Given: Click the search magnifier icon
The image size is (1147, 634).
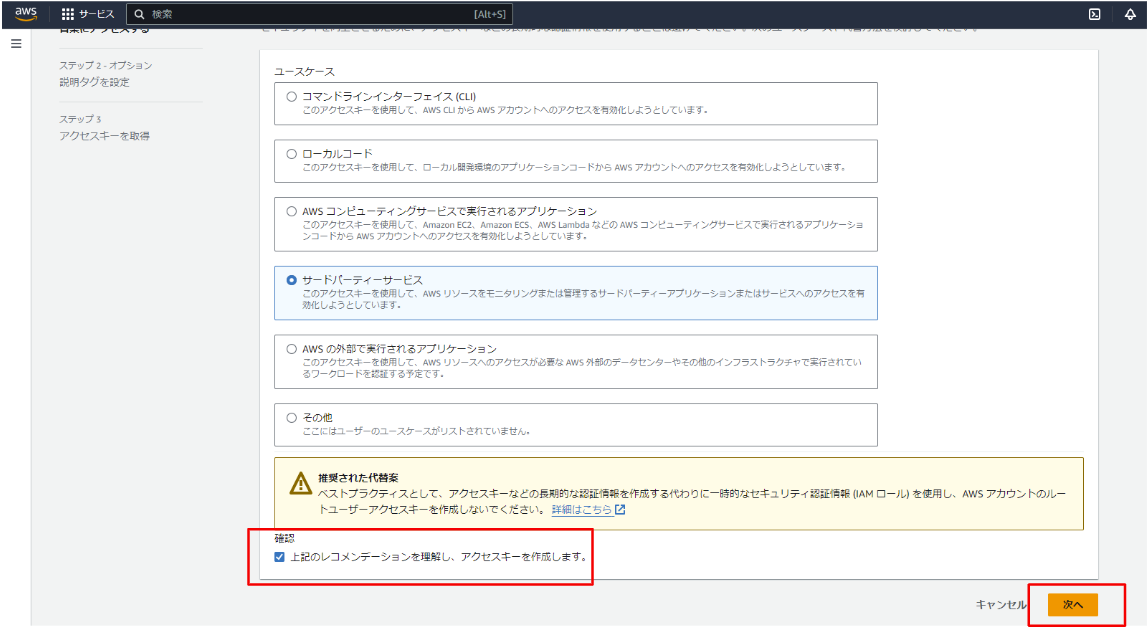Looking at the screenshot, I should 139,14.
